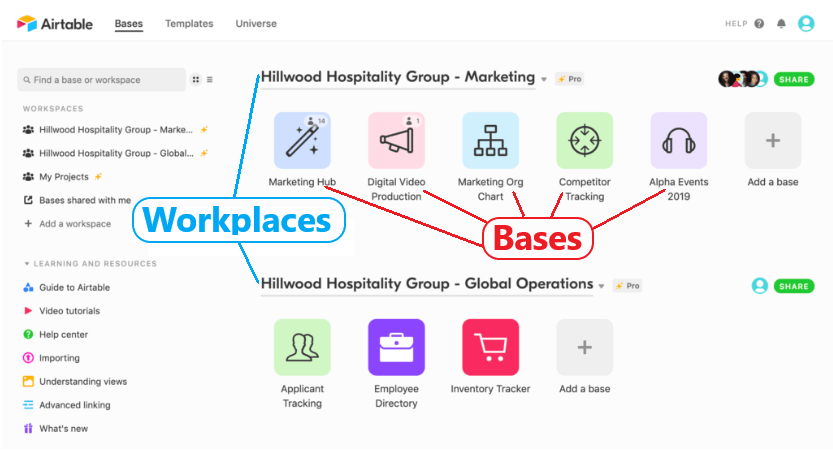Share the Global Operations workspace
Viewport: 833px width, 452px height.
[794, 286]
